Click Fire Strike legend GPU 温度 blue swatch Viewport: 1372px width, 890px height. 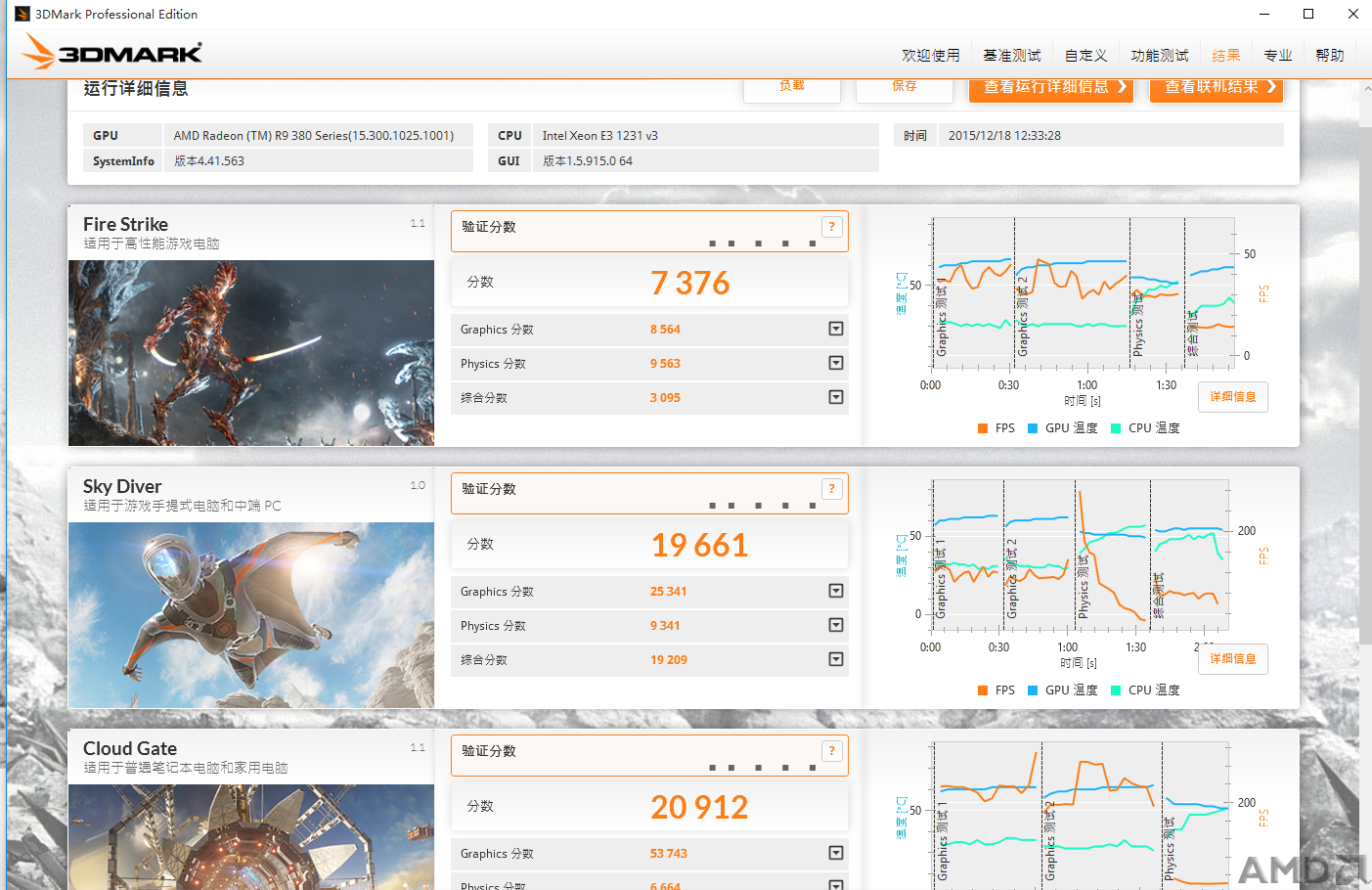tap(1033, 428)
